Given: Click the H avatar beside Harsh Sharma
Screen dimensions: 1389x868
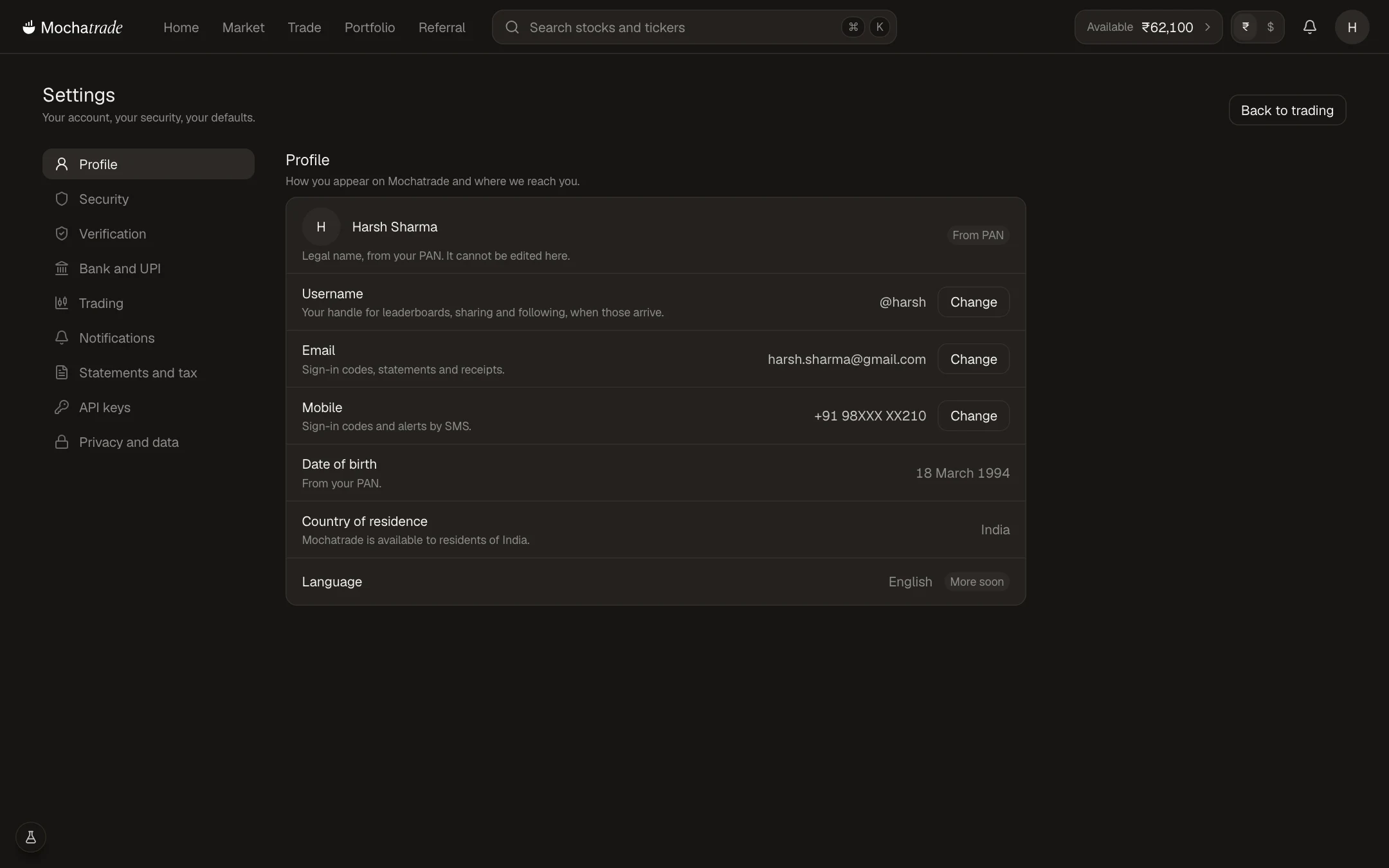Looking at the screenshot, I should 321,226.
